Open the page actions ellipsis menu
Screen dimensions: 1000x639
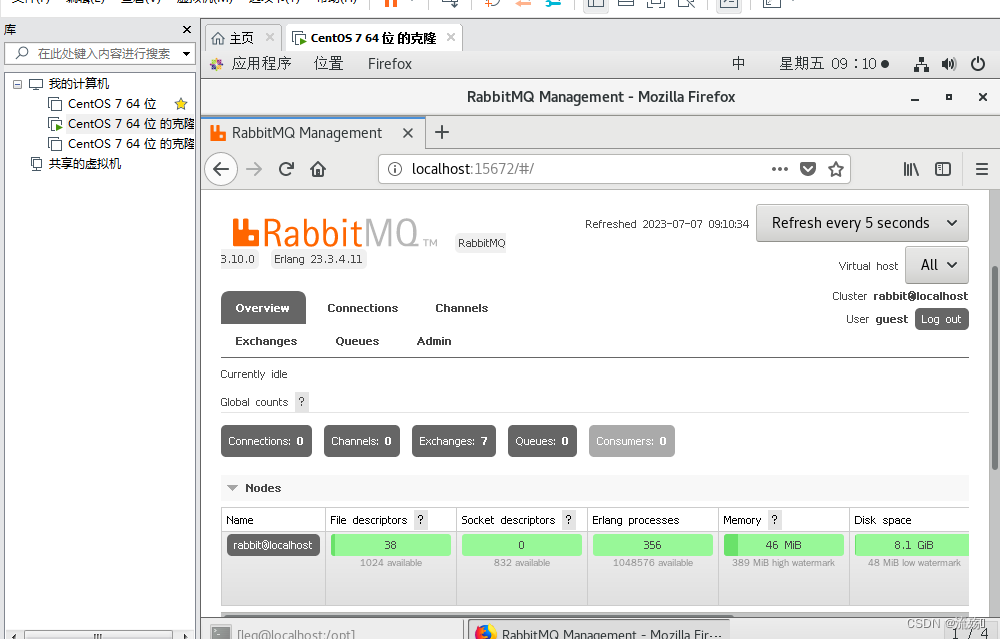779,169
